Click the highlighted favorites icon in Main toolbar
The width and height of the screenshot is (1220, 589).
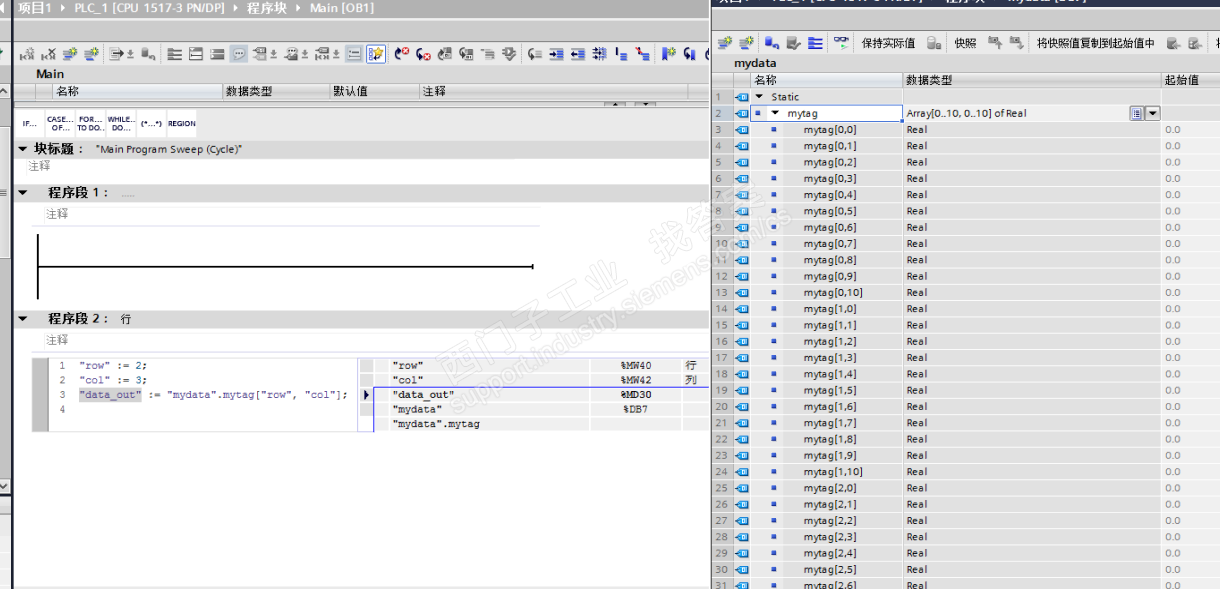376,54
